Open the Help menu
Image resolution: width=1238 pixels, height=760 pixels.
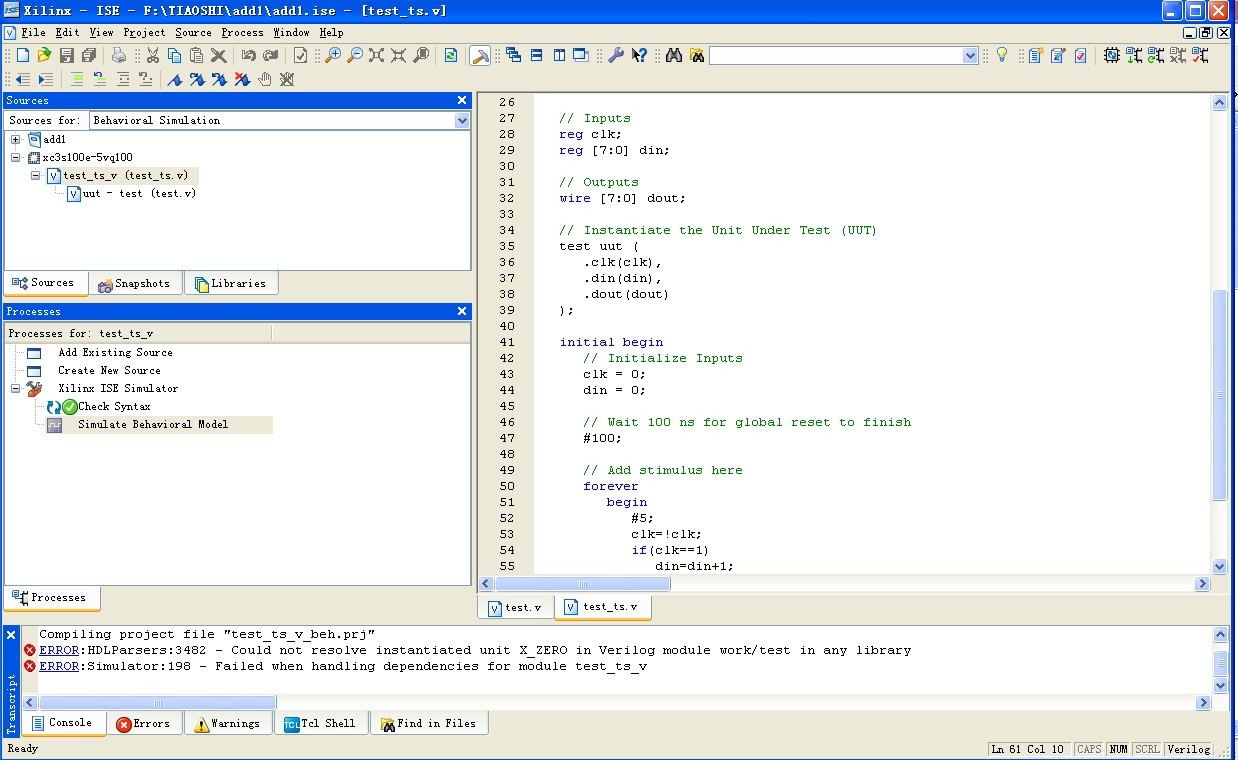pos(331,33)
